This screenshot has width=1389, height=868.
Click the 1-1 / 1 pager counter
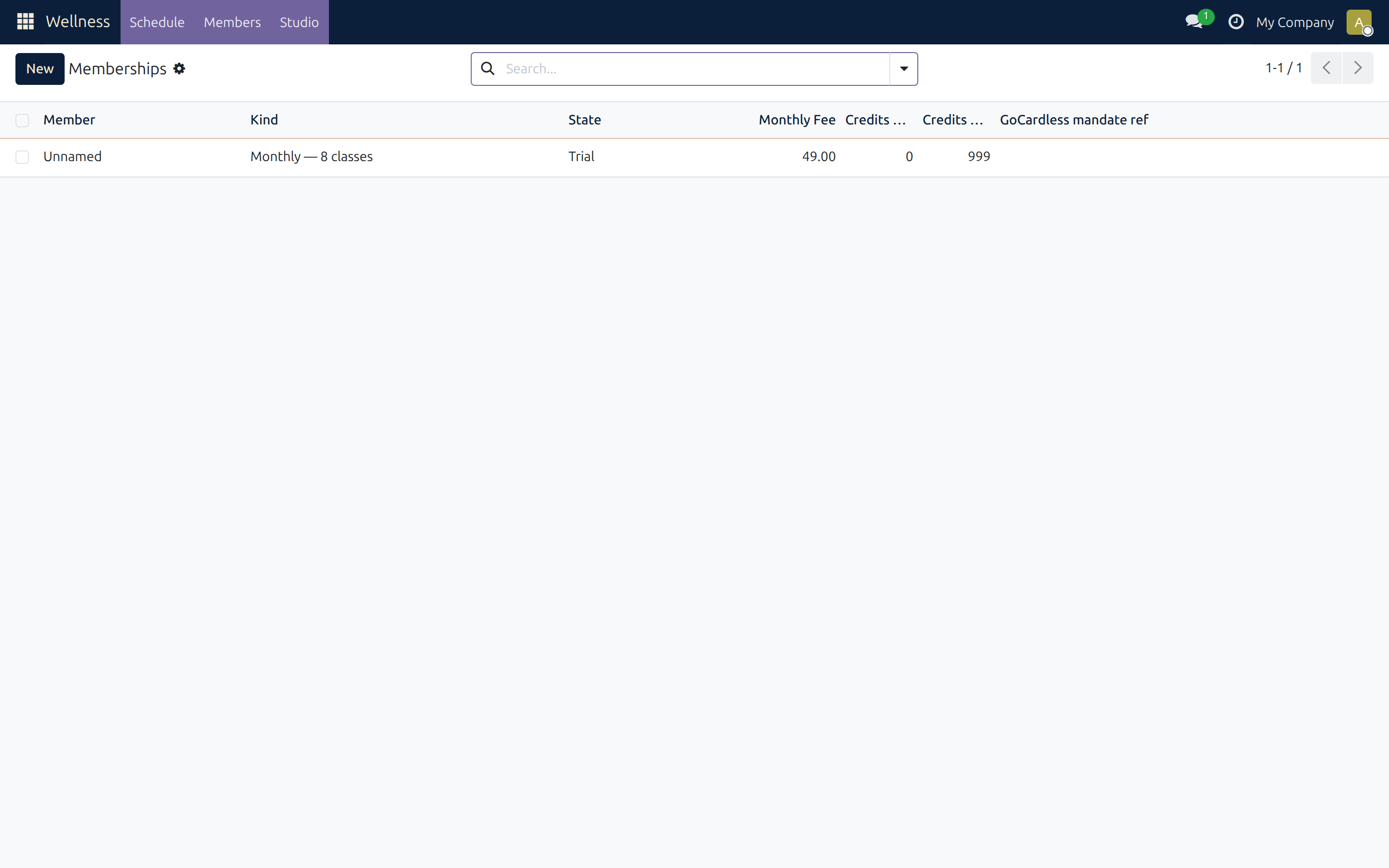point(1283,68)
